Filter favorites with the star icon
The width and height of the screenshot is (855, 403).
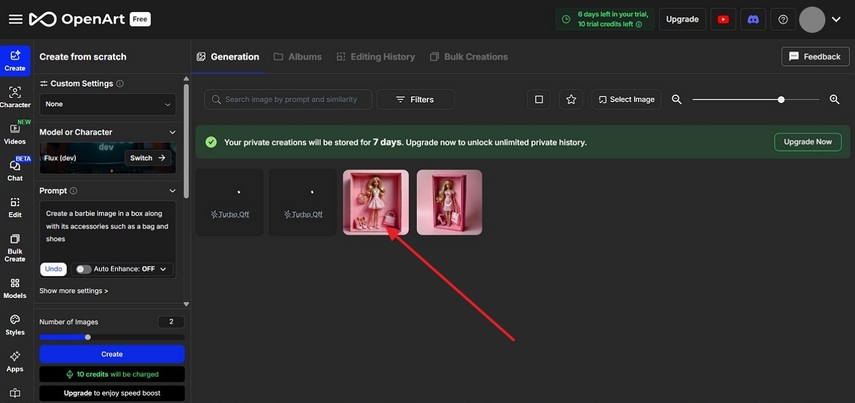click(571, 99)
